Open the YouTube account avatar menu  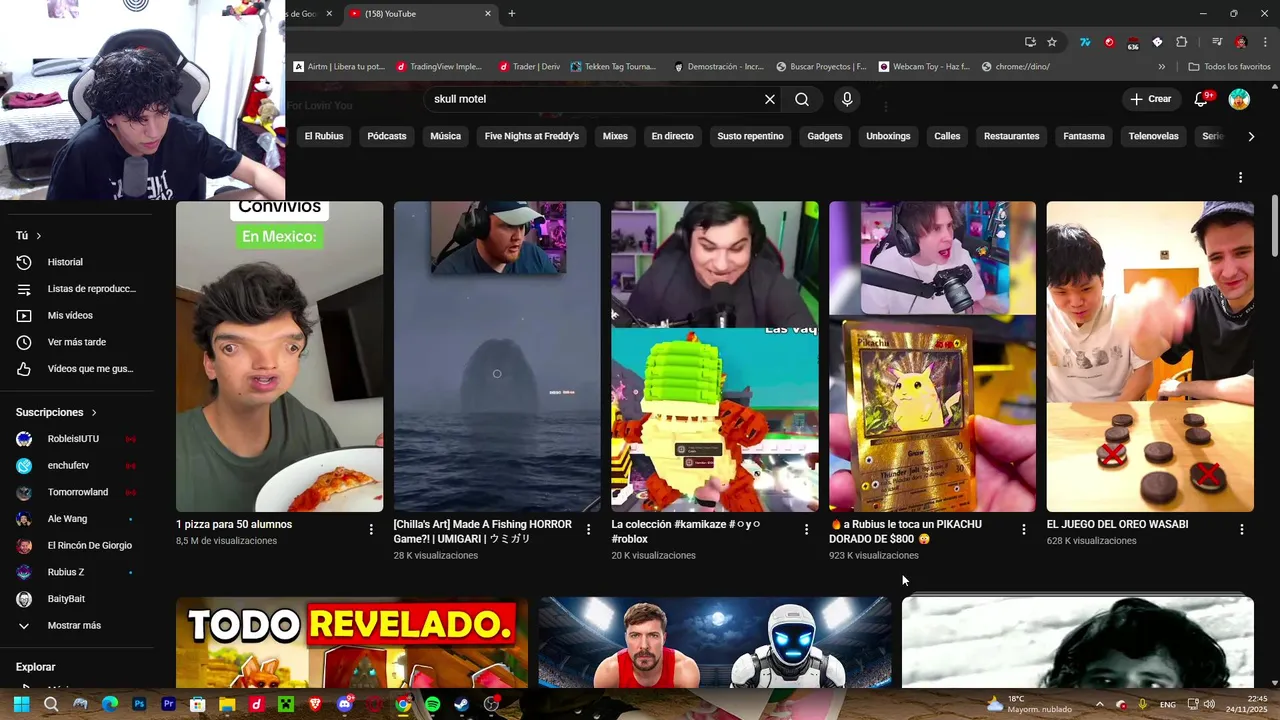click(x=1239, y=99)
